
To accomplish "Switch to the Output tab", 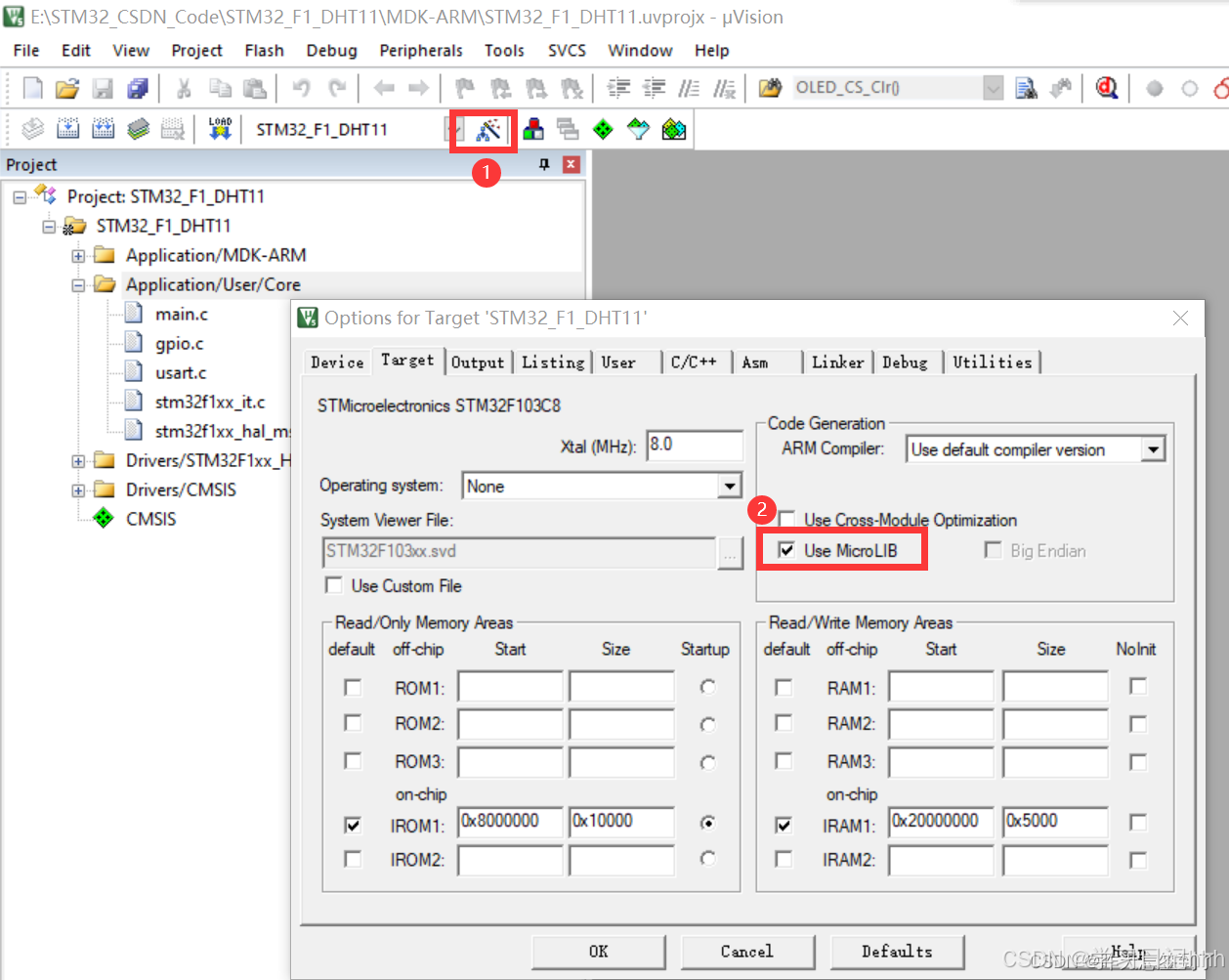I will click(x=478, y=362).
